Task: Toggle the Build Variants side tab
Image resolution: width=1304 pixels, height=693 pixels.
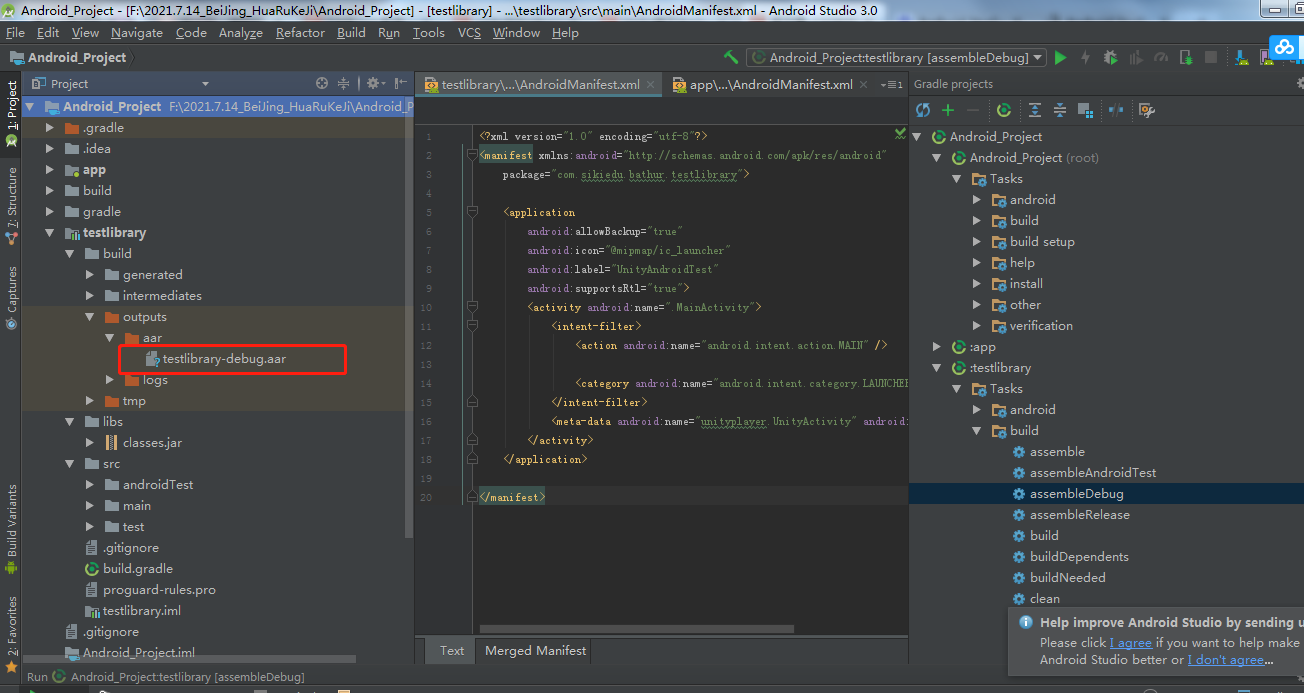Action: click(x=11, y=528)
